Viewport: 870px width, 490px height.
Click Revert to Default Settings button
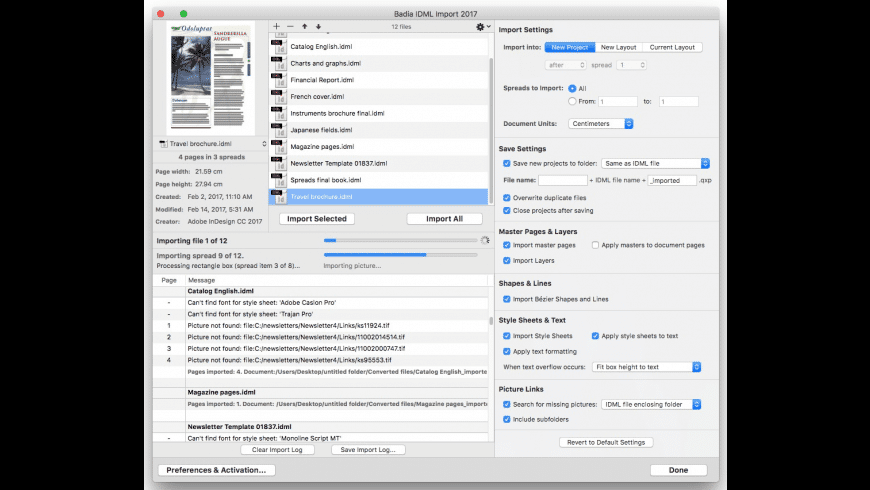click(606, 442)
